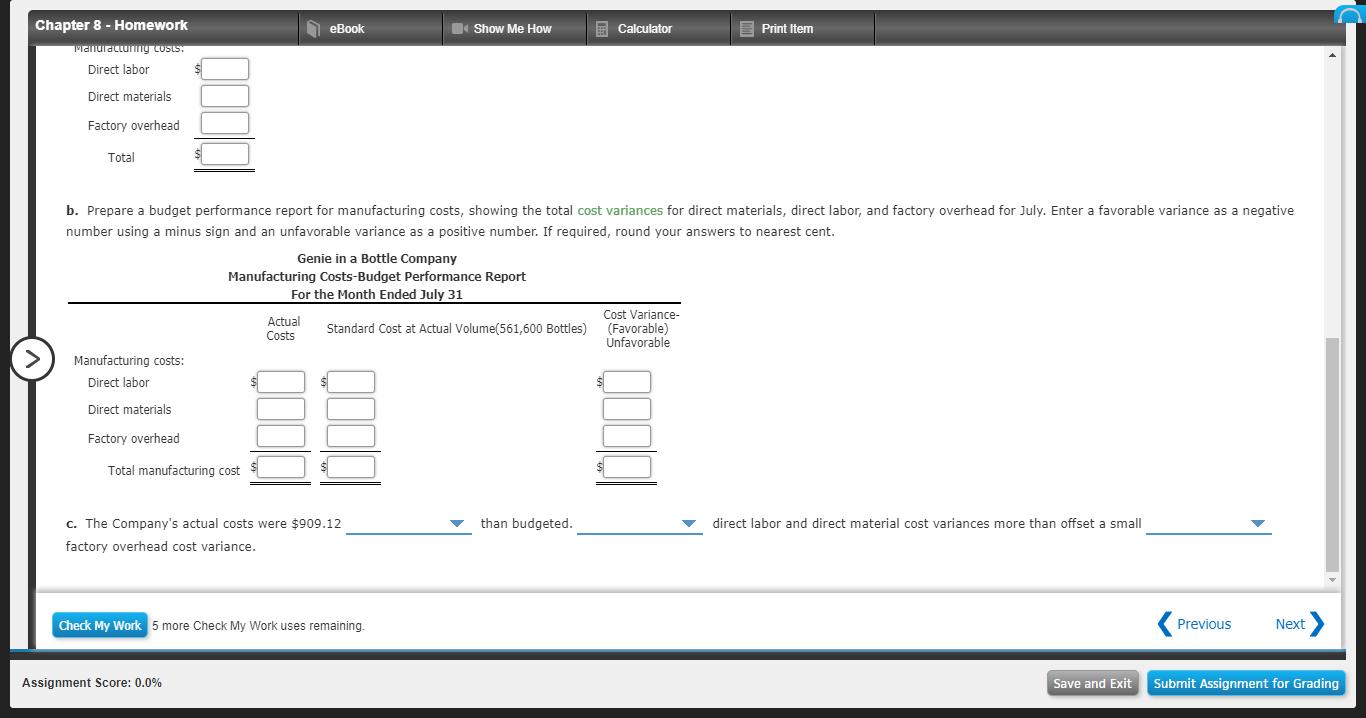
Task: Open dropdown before direct labor and direct material
Action: coord(639,524)
